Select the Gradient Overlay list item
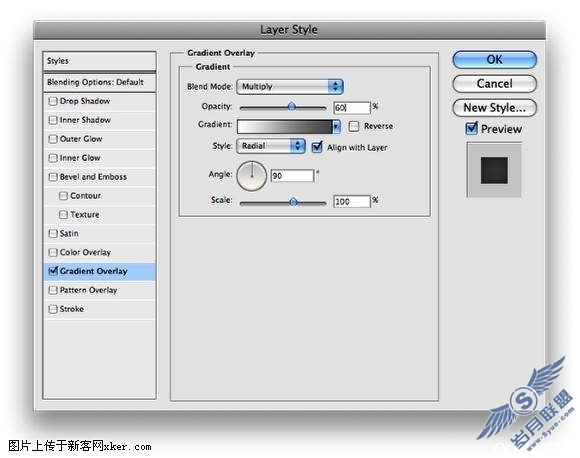This screenshot has height=458, width=580. (x=99, y=271)
